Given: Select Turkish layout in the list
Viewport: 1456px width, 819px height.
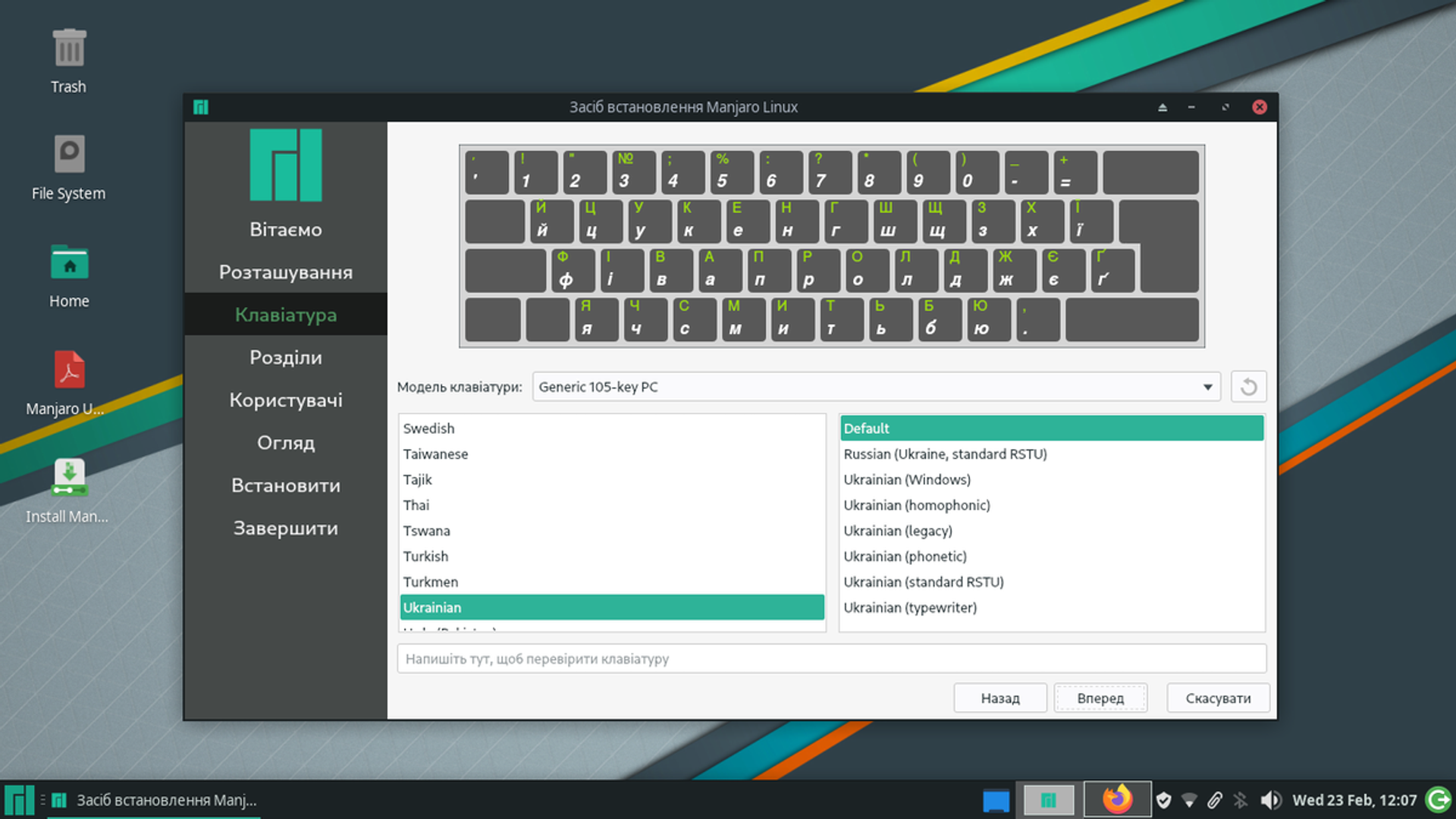Looking at the screenshot, I should (x=612, y=556).
